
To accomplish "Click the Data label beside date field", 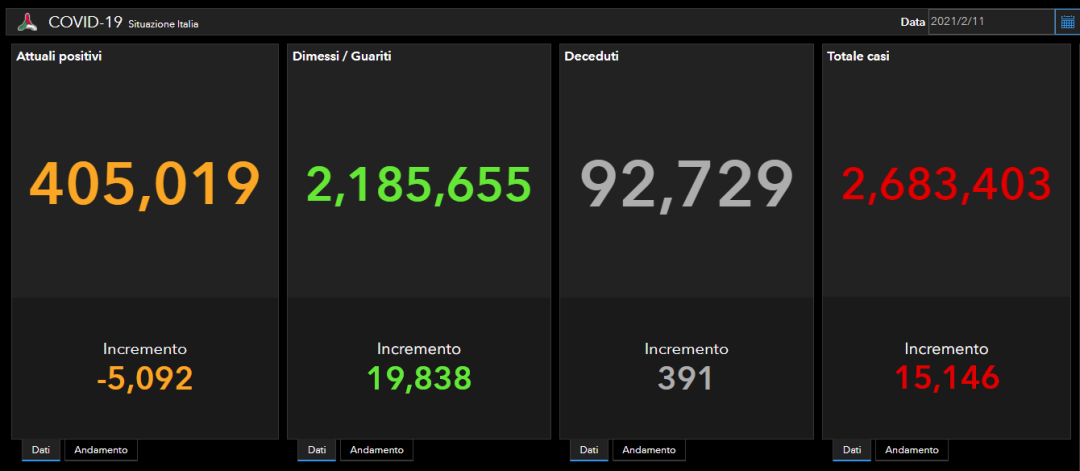I will point(913,22).
